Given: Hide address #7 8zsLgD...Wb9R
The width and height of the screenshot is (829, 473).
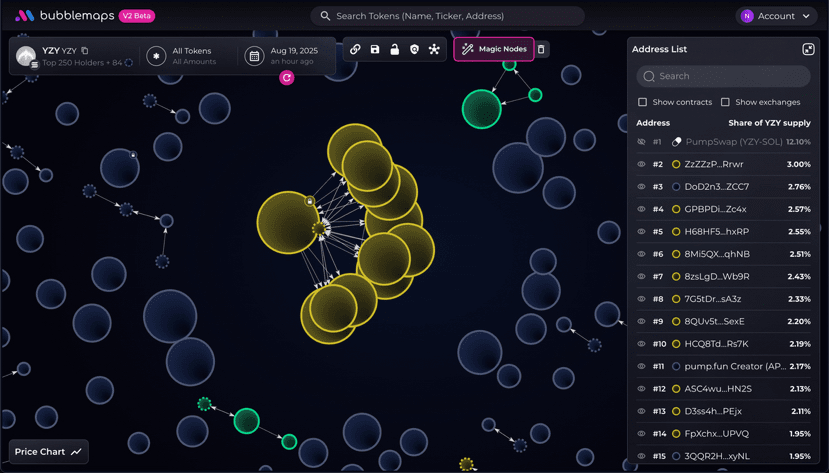Looking at the screenshot, I should point(641,276).
